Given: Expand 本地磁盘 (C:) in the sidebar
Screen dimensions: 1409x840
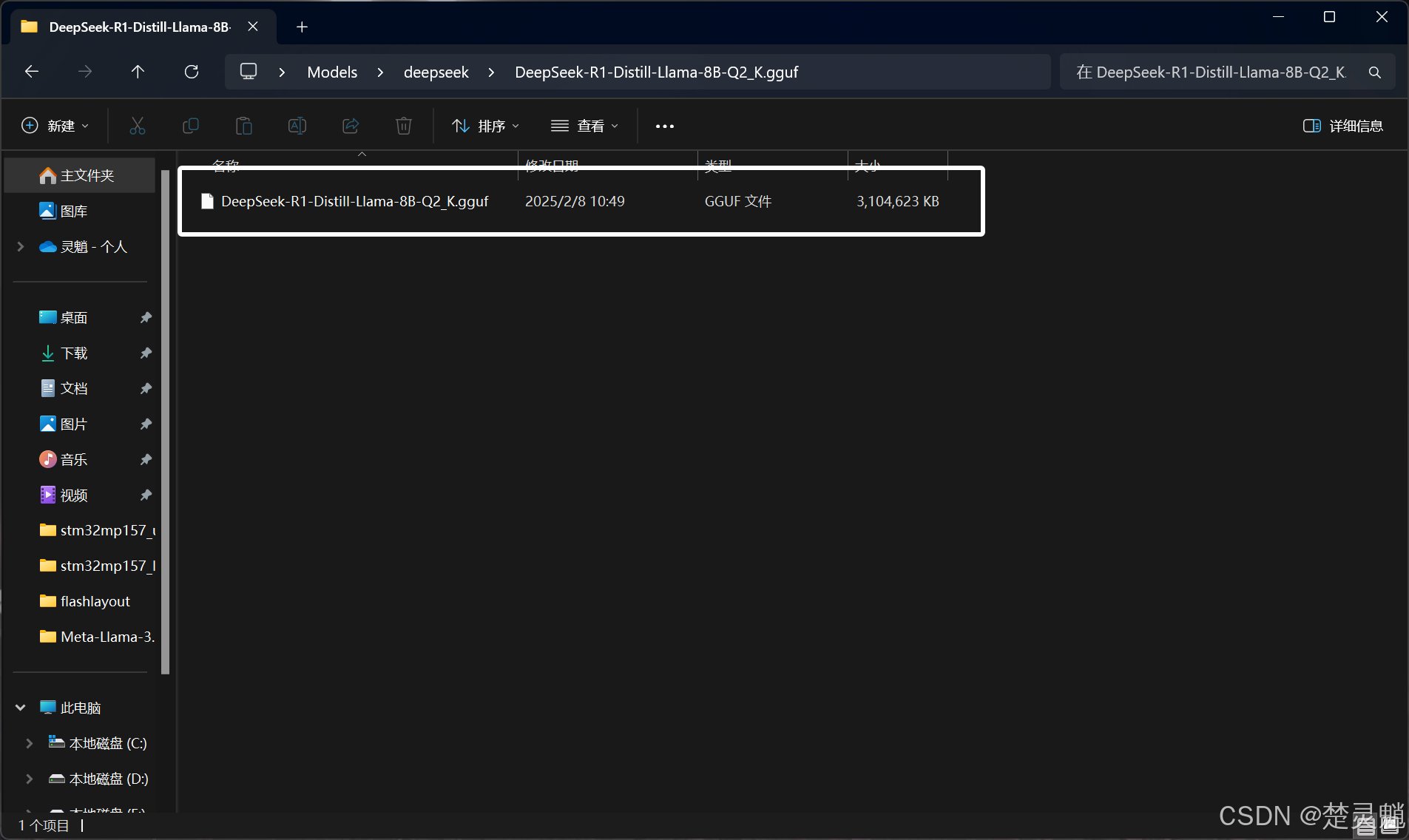Looking at the screenshot, I should pyautogui.click(x=30, y=743).
